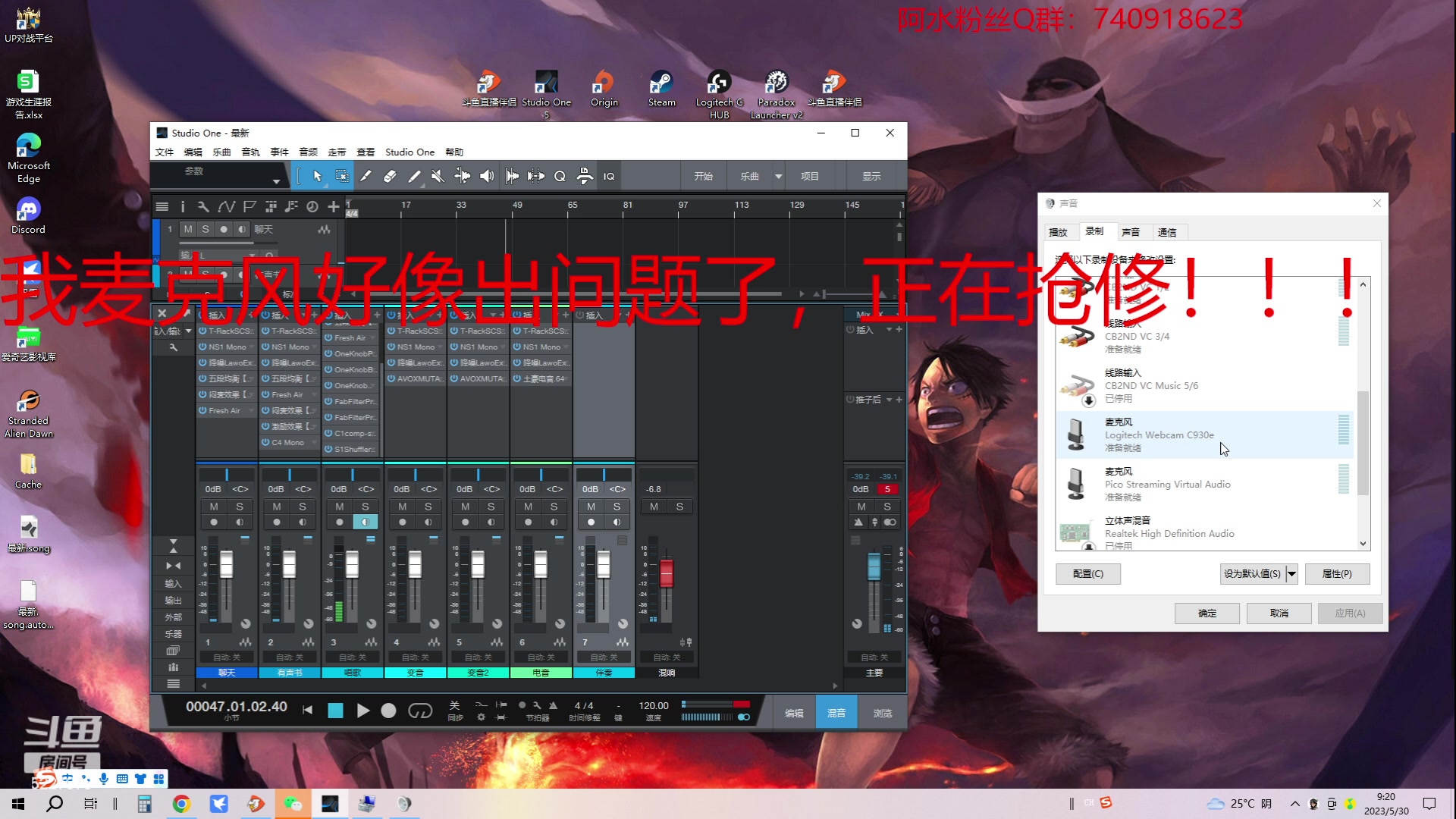The width and height of the screenshot is (1456, 819).
Task: Mute track 1 聊天 in arrangement
Action: 188,229
